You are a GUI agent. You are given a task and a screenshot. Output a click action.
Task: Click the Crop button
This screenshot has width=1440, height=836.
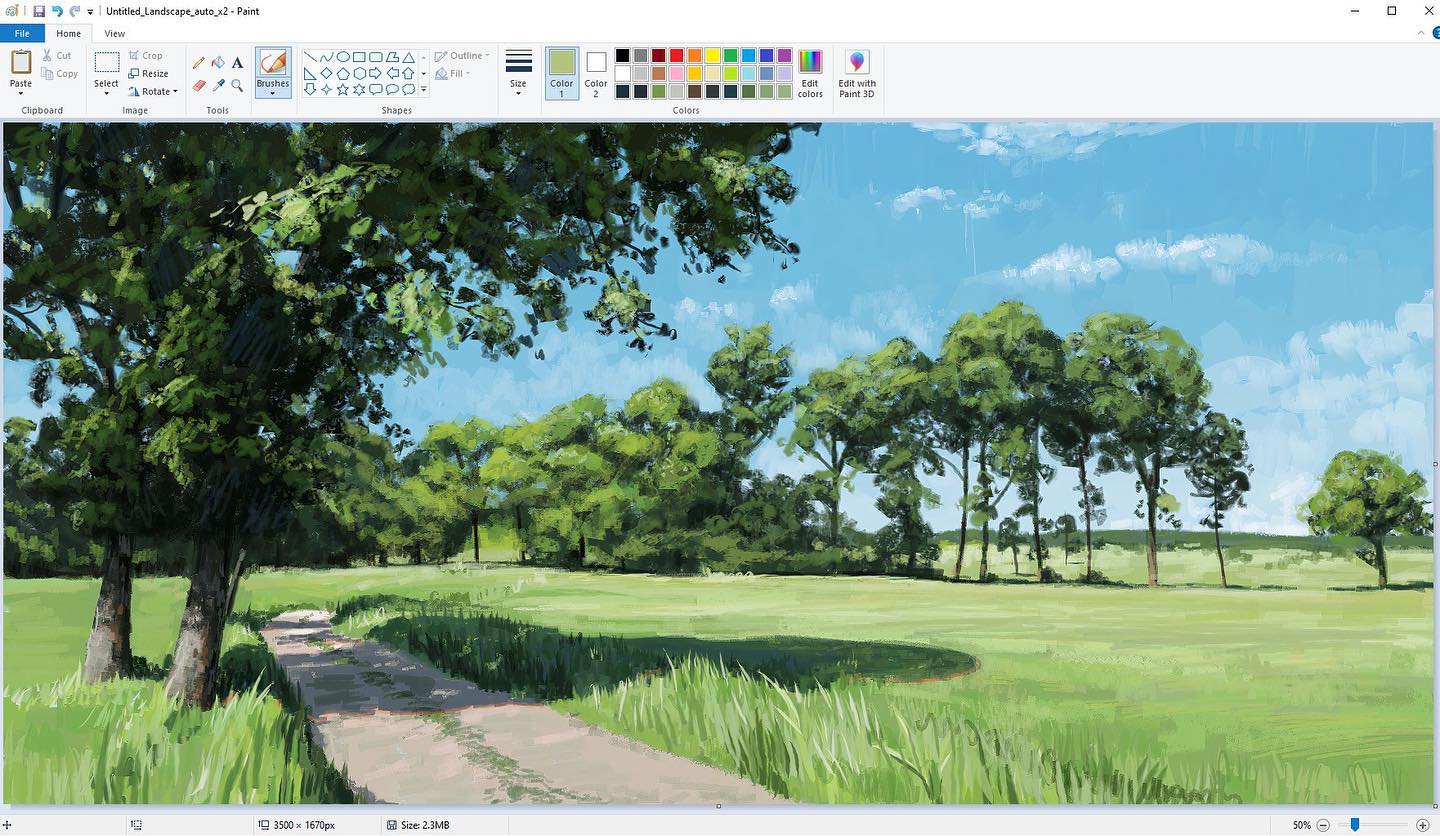click(145, 55)
